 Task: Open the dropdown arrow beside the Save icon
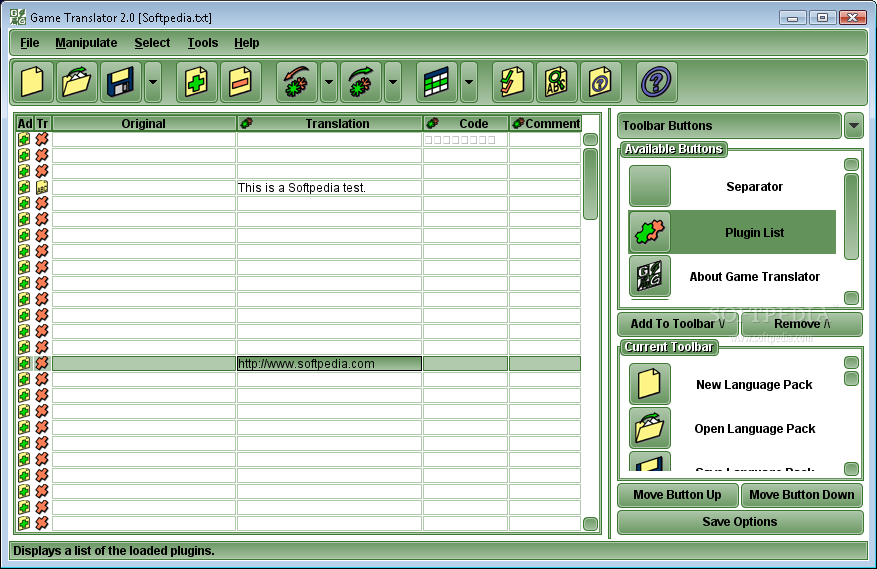153,82
